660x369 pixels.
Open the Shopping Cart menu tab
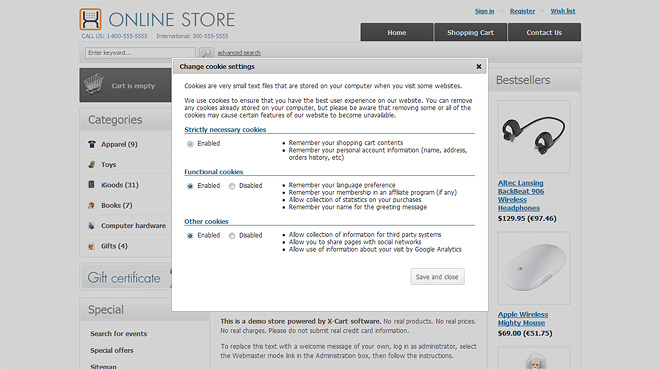click(x=470, y=32)
